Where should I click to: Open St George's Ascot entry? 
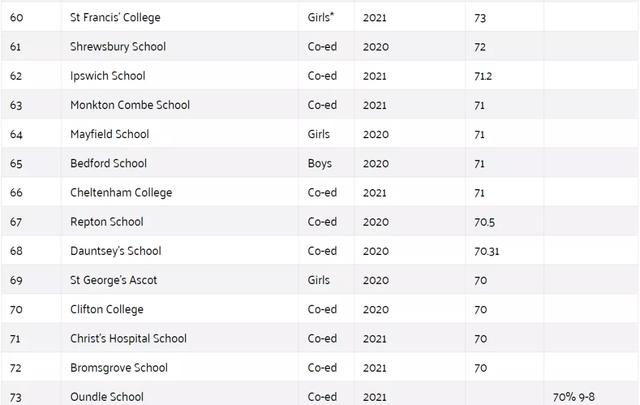point(114,280)
